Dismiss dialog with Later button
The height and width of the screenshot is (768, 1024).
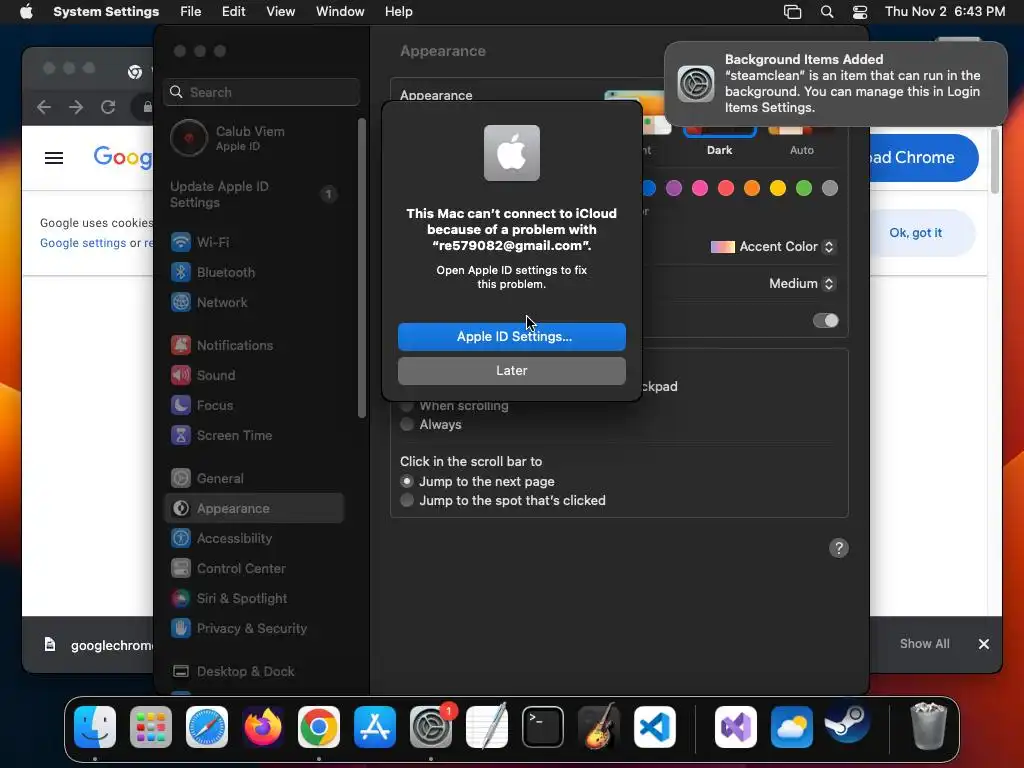(511, 370)
